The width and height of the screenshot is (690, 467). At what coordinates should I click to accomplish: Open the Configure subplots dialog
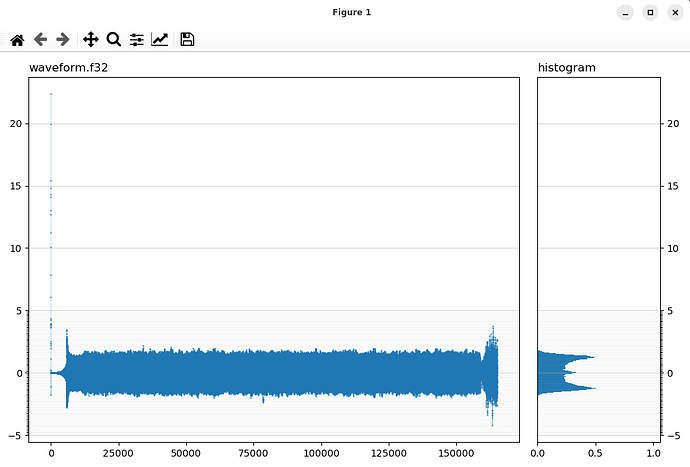[x=137, y=40]
